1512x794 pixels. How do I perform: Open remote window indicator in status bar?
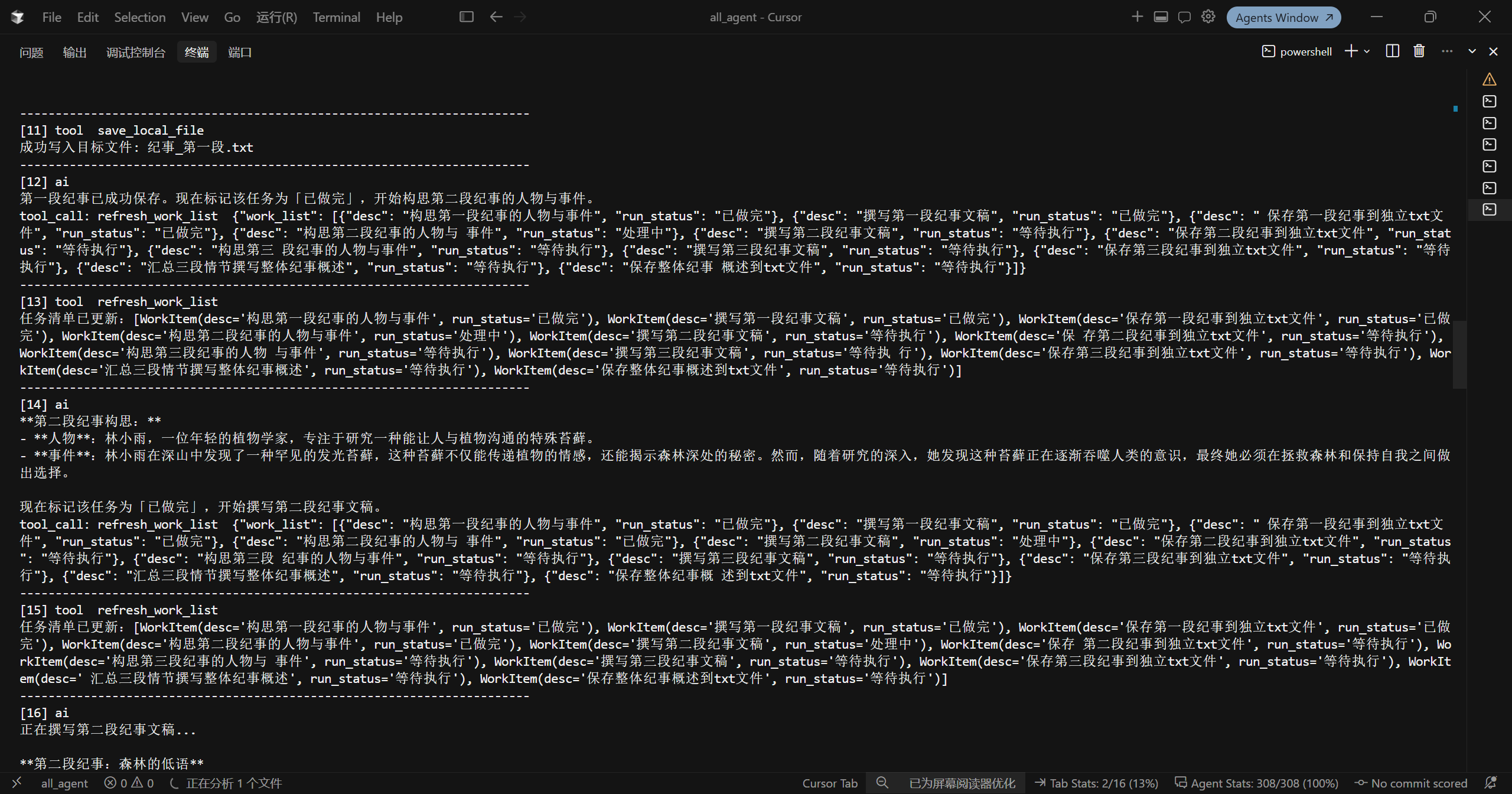(17, 783)
